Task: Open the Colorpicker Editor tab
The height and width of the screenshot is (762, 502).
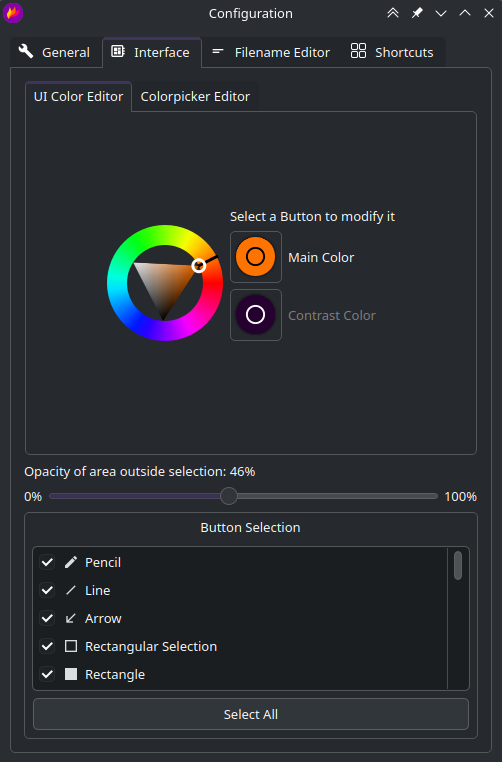Action: click(x=195, y=97)
